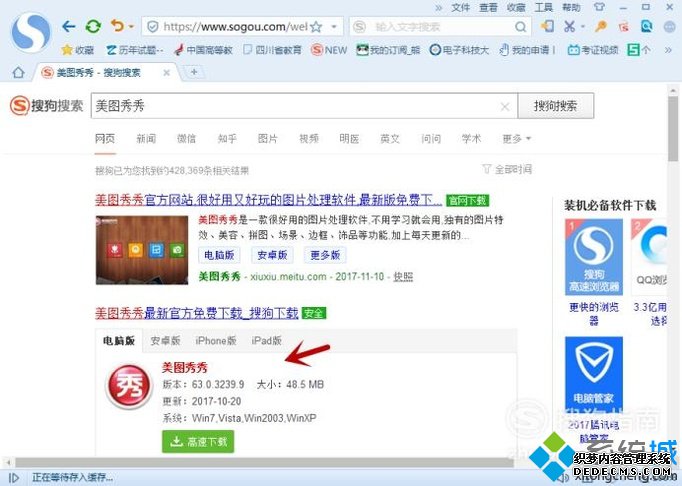The height and width of the screenshot is (486, 682).
Task: Click the orange login-assistant toolbar icon
Action: coord(548,27)
